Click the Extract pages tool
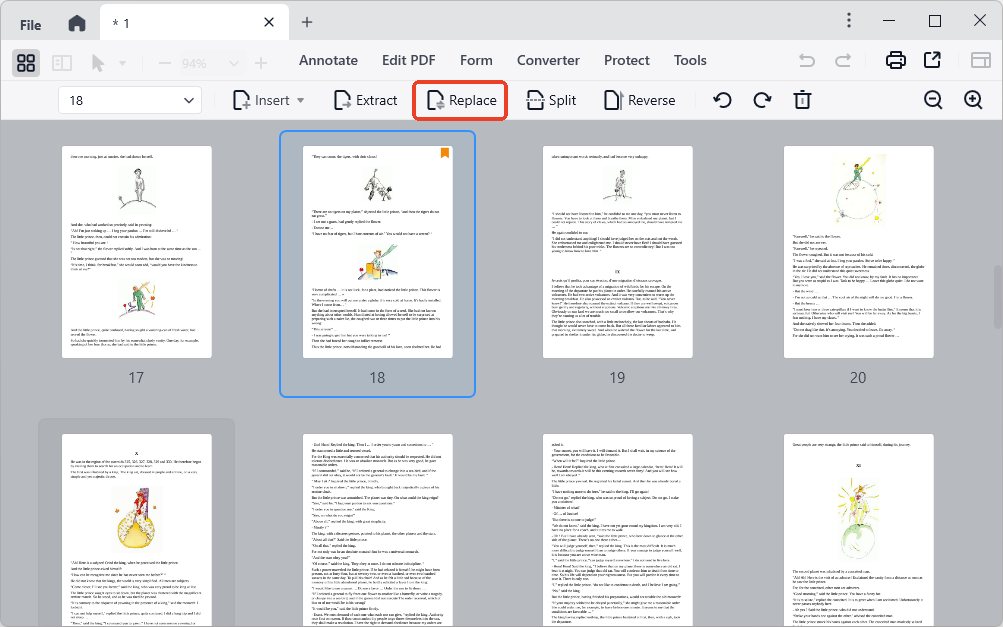Screen dimensions: 1003x627 point(365,100)
